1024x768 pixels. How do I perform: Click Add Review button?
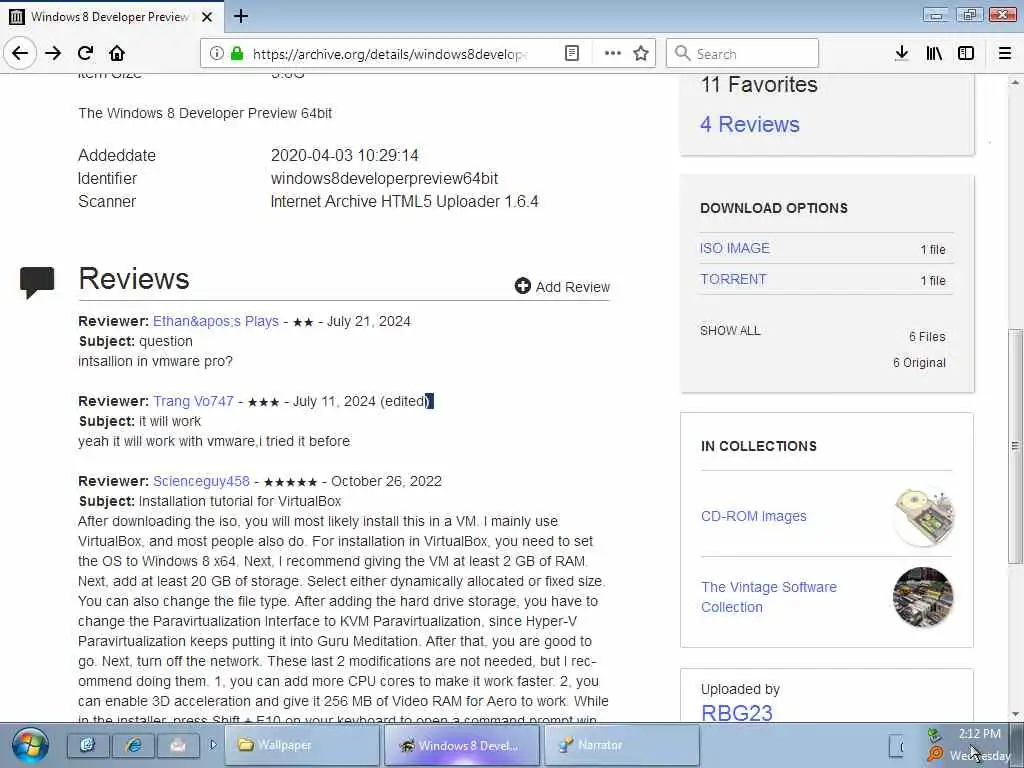point(562,287)
